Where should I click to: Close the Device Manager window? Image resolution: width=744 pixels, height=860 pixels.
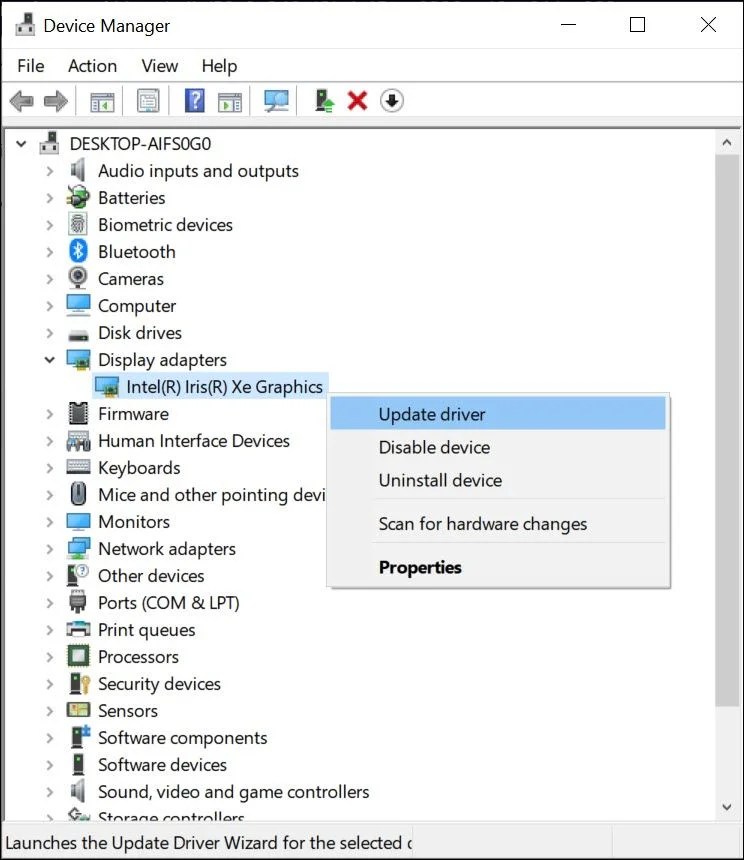708,25
